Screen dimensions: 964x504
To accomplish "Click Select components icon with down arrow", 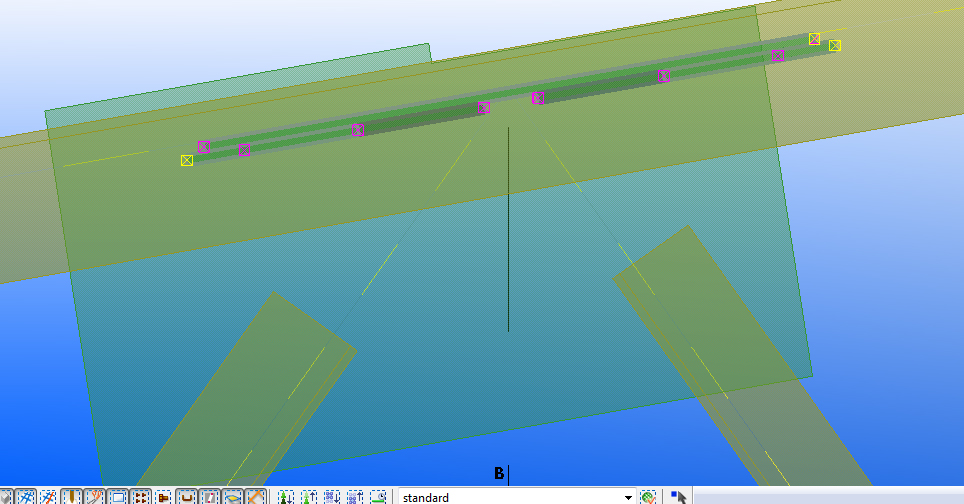I will [286, 497].
